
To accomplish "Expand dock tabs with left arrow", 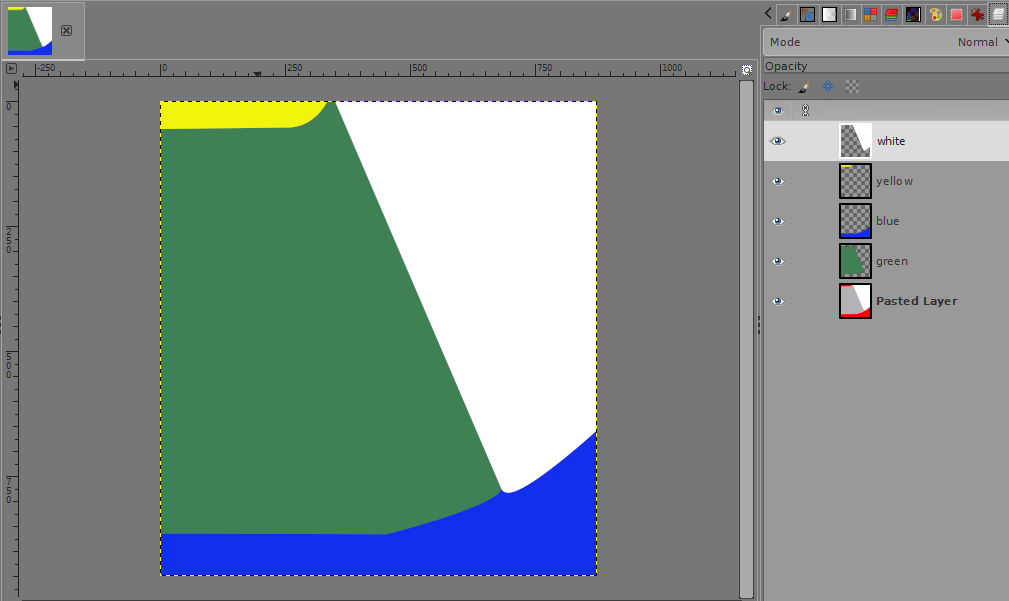I will pyautogui.click(x=767, y=13).
